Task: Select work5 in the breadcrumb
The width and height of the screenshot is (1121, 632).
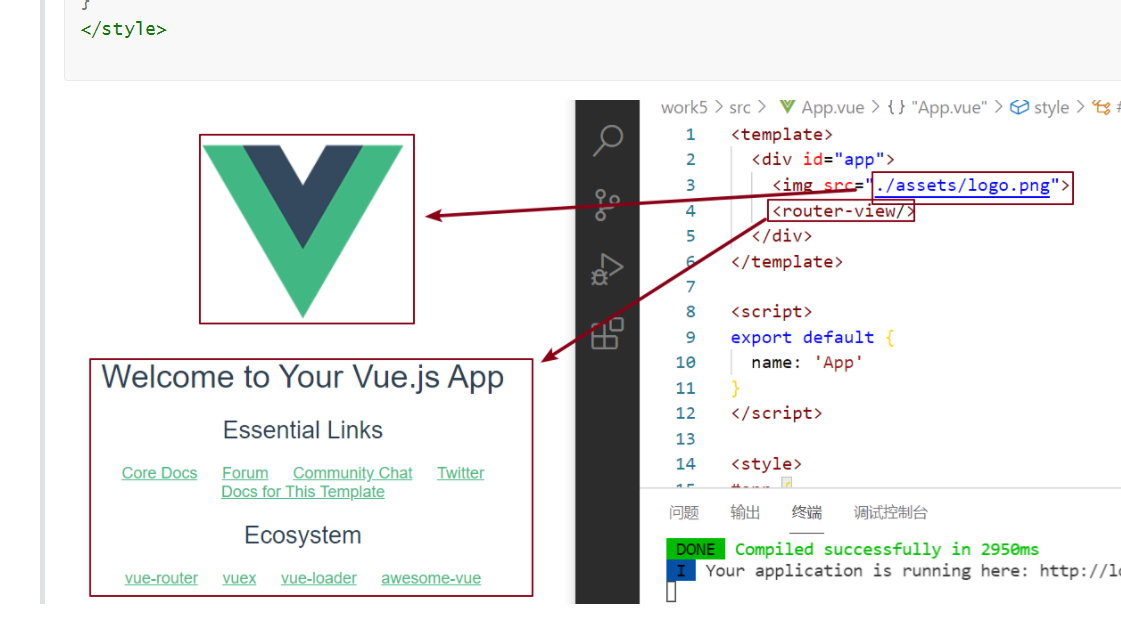Action: point(683,107)
